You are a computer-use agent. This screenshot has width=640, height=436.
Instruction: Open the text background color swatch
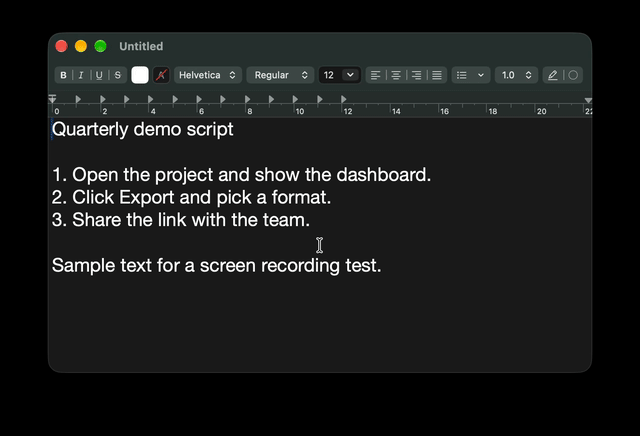point(161,75)
